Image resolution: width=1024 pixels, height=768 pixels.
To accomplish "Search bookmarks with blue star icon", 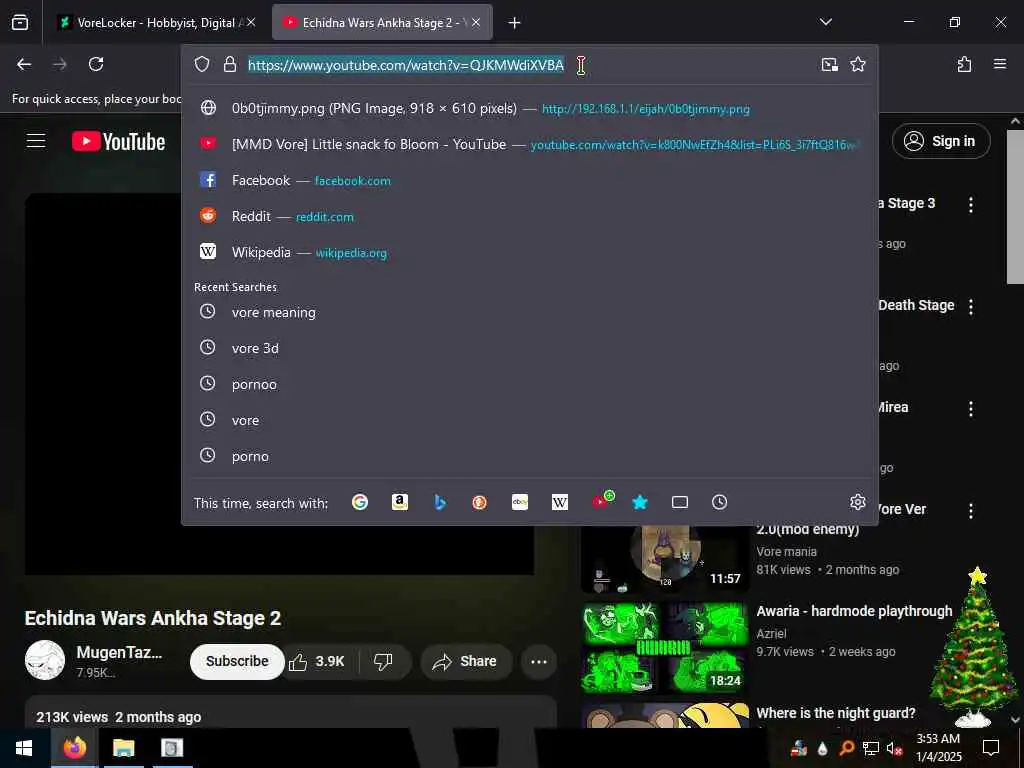I will 640,502.
